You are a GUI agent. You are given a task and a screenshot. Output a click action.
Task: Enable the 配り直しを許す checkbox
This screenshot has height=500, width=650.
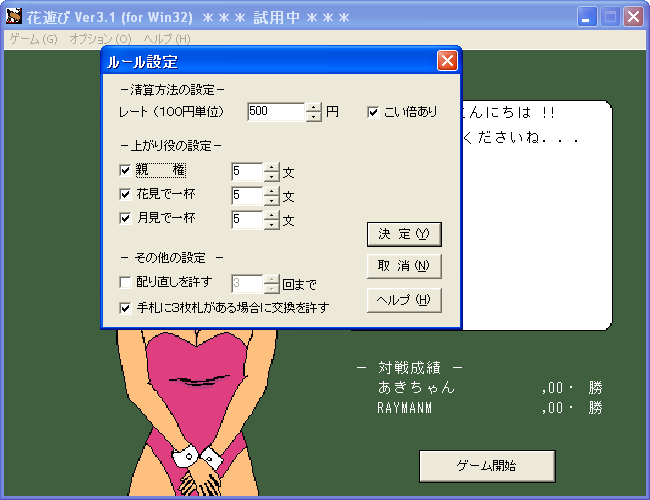coord(125,282)
